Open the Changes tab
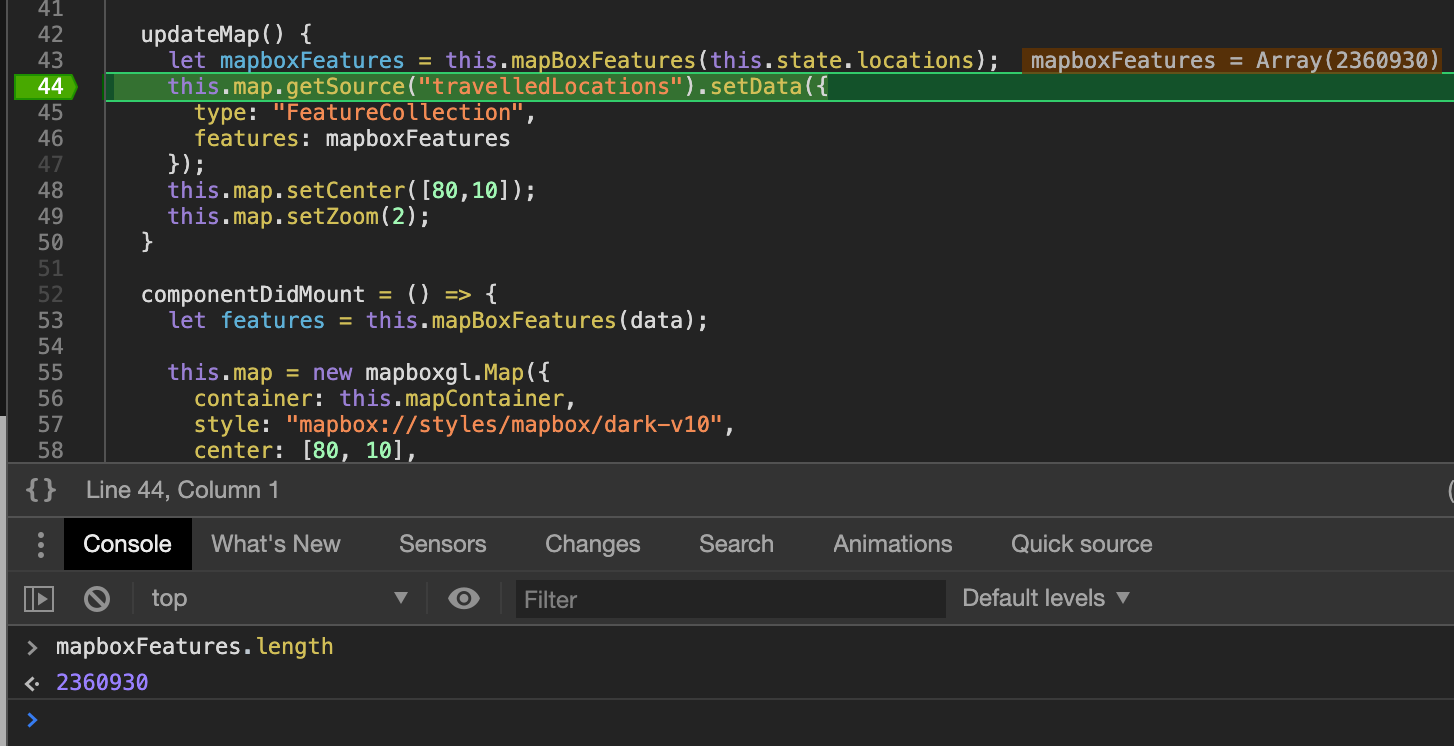Screen dimensions: 1454x746 click(592, 545)
